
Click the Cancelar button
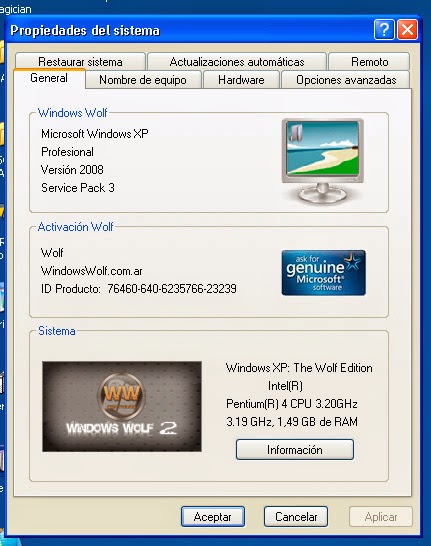point(296,517)
